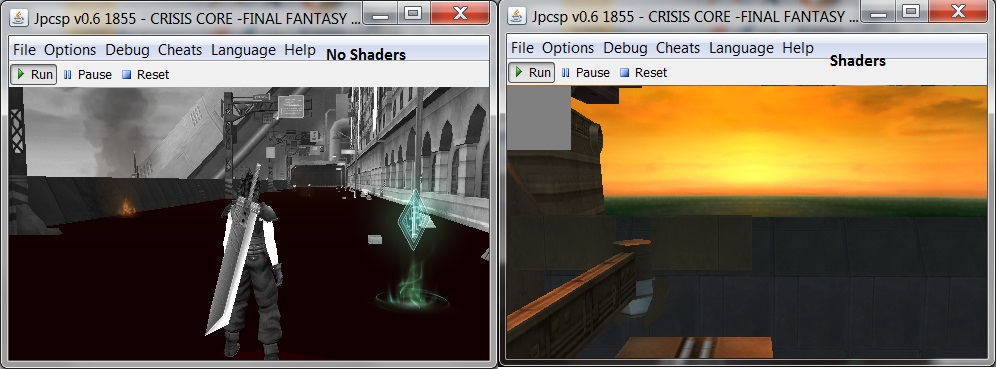Open the File menu in left window
Image resolution: width=997 pixels, height=369 pixels.
[x=24, y=50]
